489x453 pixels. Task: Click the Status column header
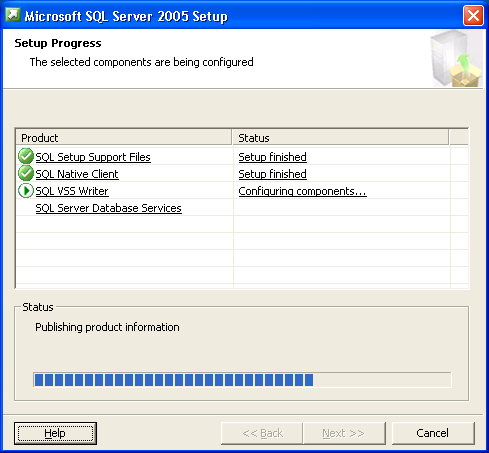340,138
